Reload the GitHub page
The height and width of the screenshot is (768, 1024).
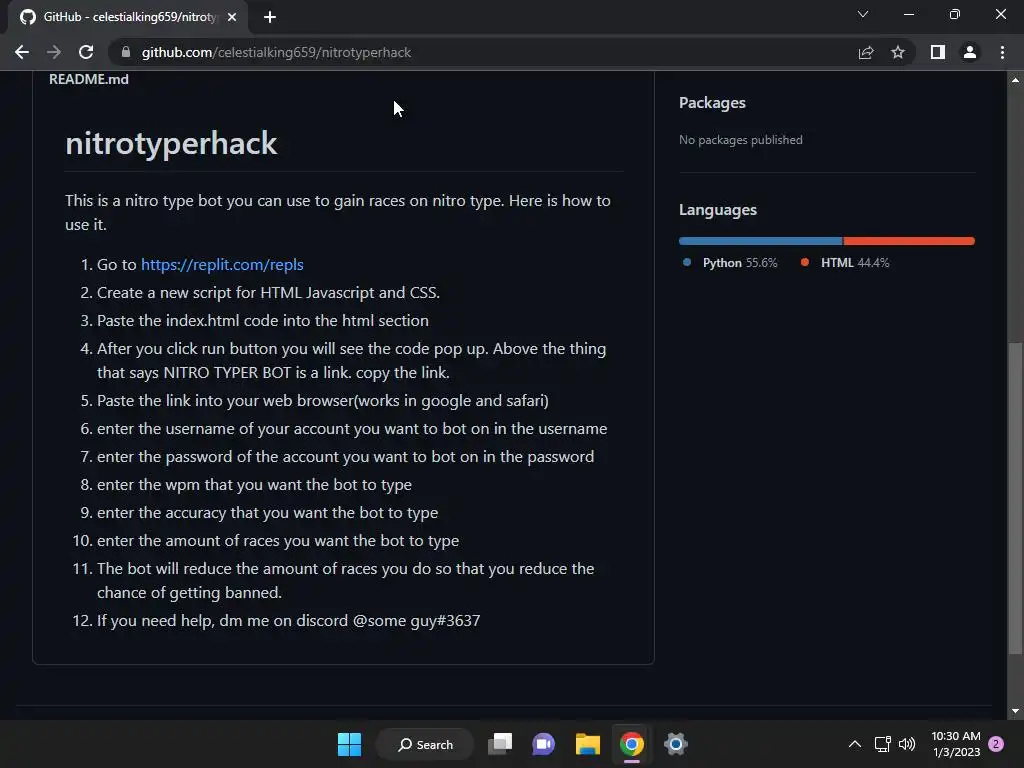tap(86, 52)
